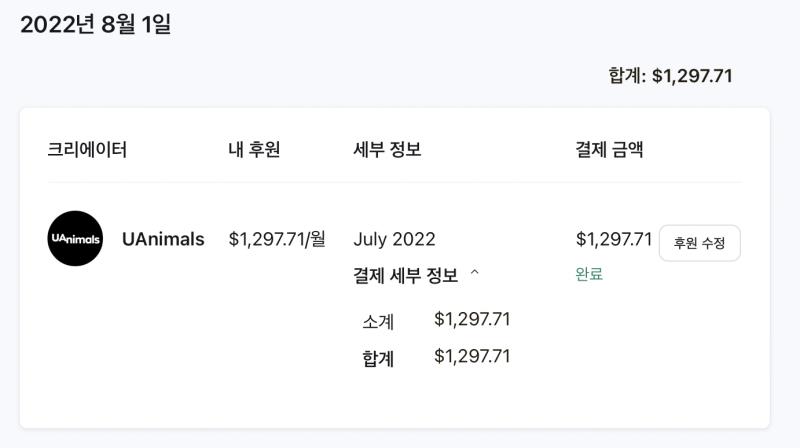The image size is (800, 448).
Task: Open the UAnimals creator name link
Action: coord(163,239)
